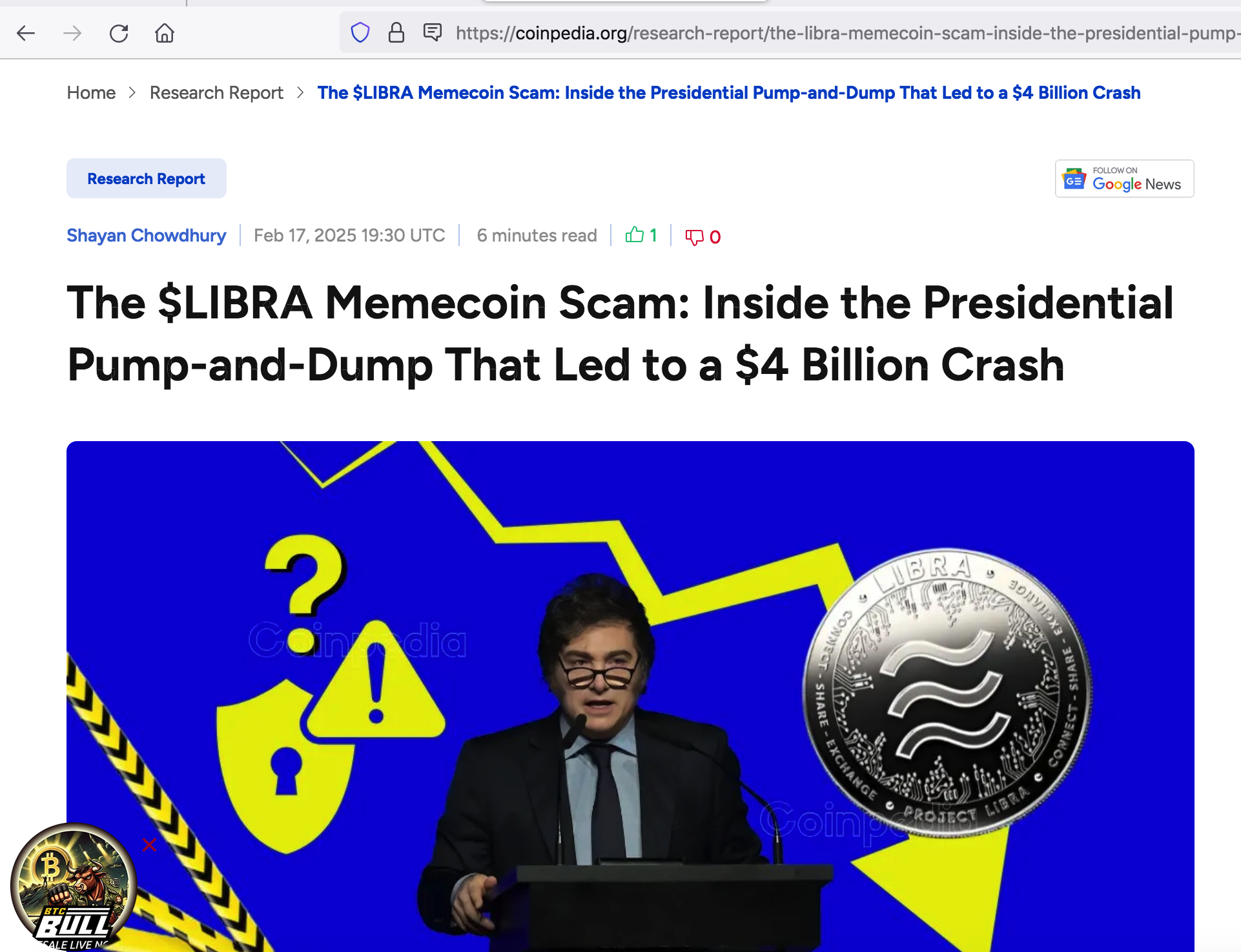Open the browser home icon
This screenshot has height=952, width=1241.
click(165, 33)
